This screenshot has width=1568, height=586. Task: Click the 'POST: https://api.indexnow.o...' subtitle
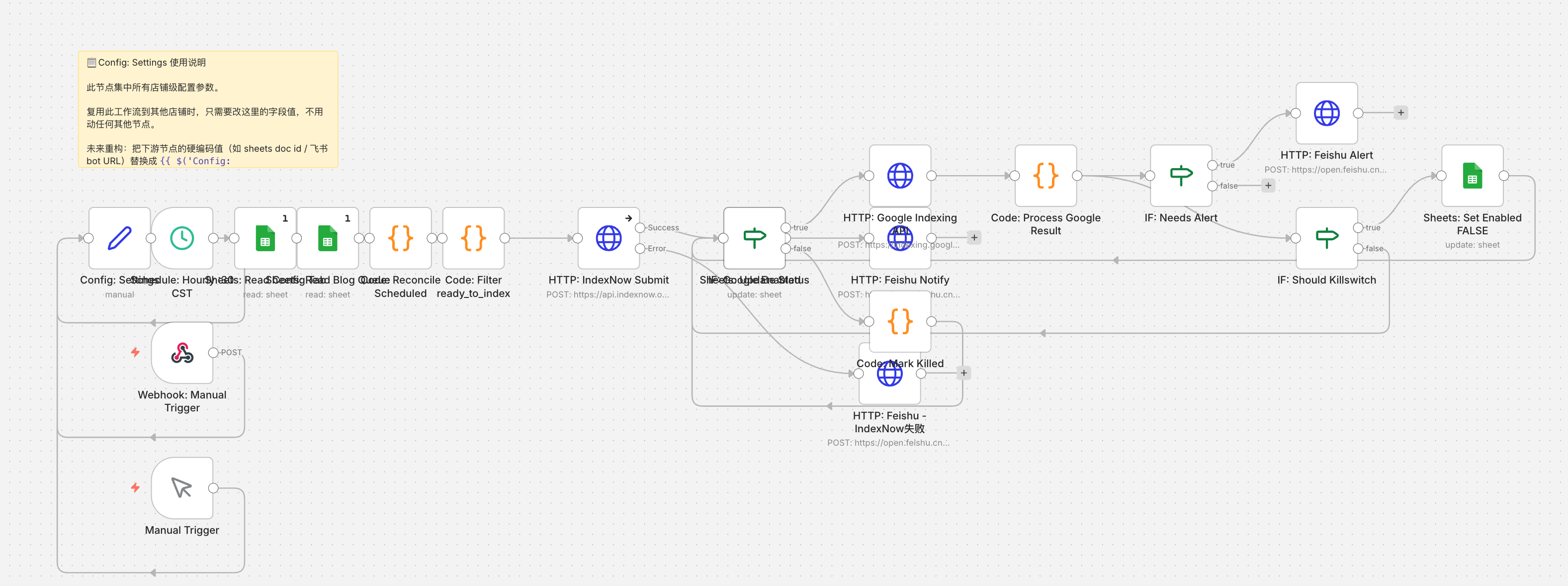click(608, 295)
